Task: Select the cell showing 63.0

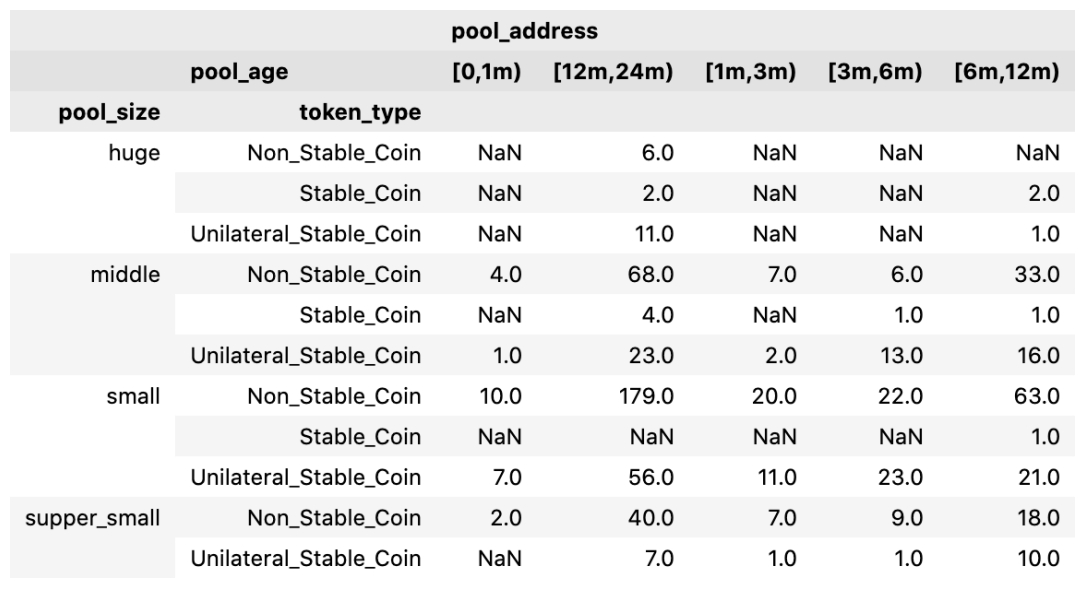Action: click(x=1039, y=396)
